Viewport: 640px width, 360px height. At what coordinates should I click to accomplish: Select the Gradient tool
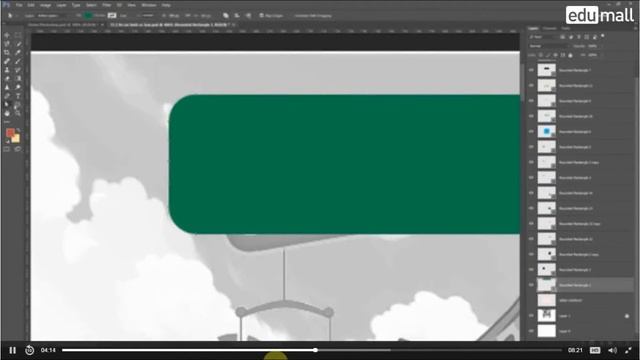click(x=18, y=78)
